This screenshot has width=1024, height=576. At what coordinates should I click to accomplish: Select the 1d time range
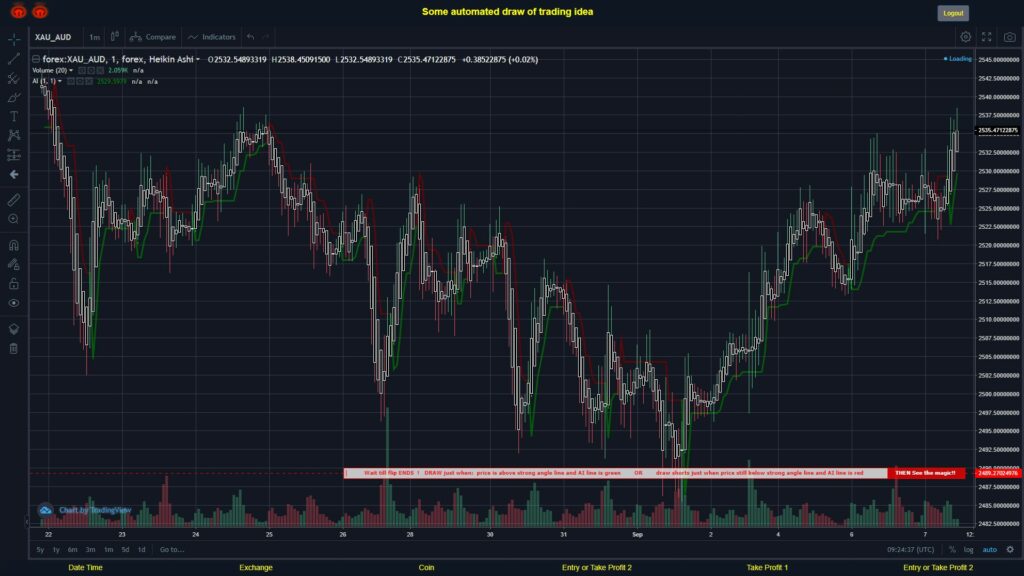coord(142,550)
